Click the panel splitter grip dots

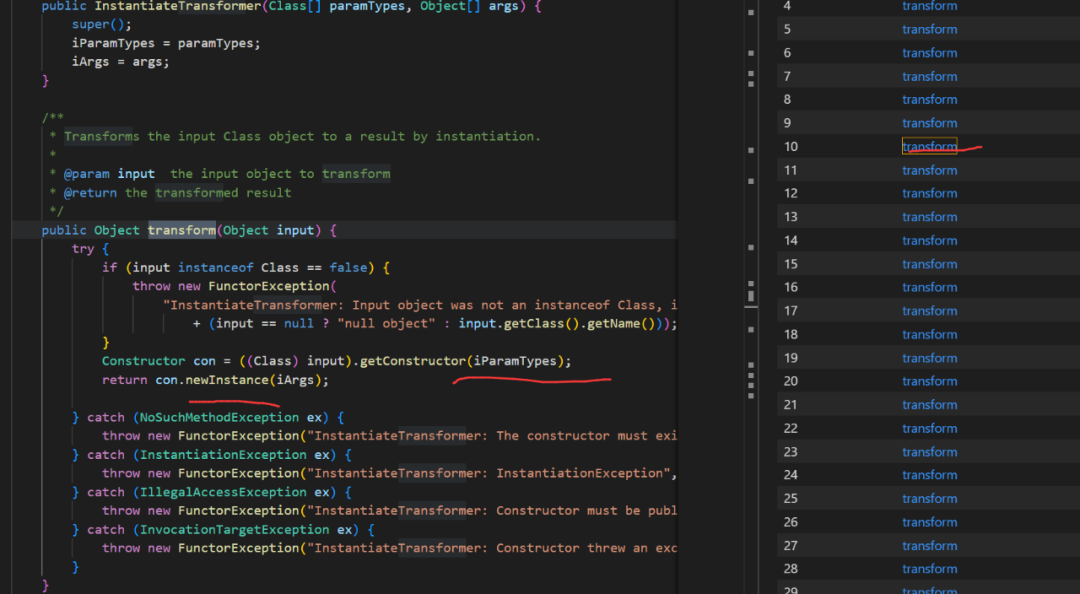751,378
